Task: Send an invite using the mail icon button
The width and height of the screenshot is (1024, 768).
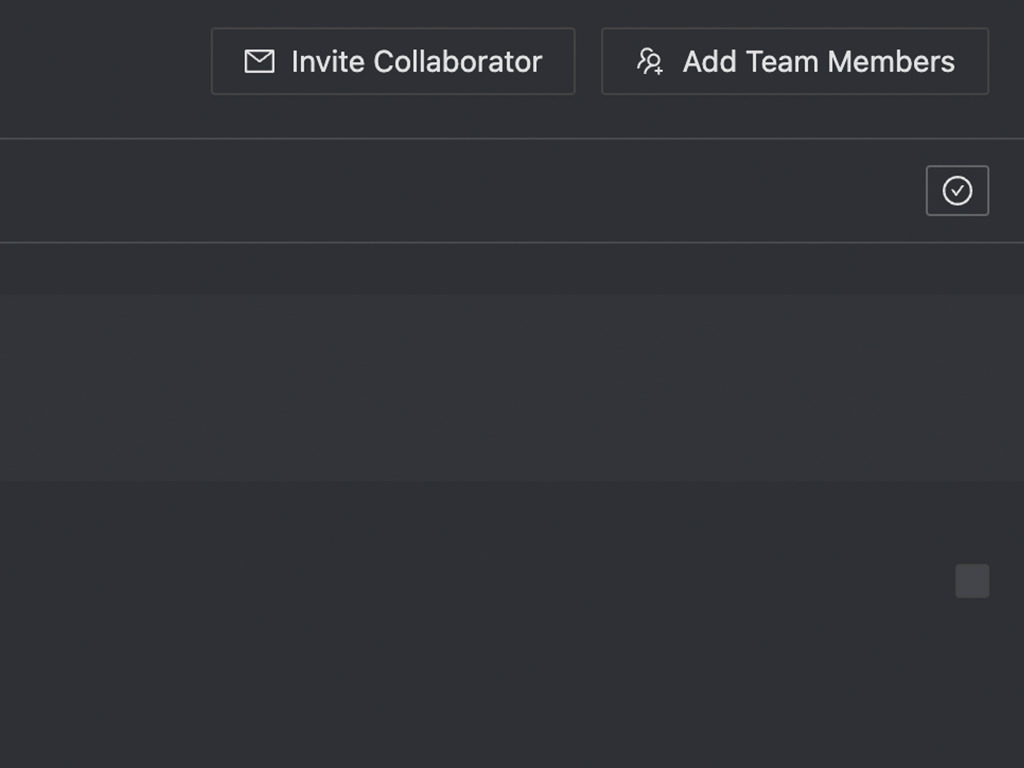Action: (x=393, y=61)
